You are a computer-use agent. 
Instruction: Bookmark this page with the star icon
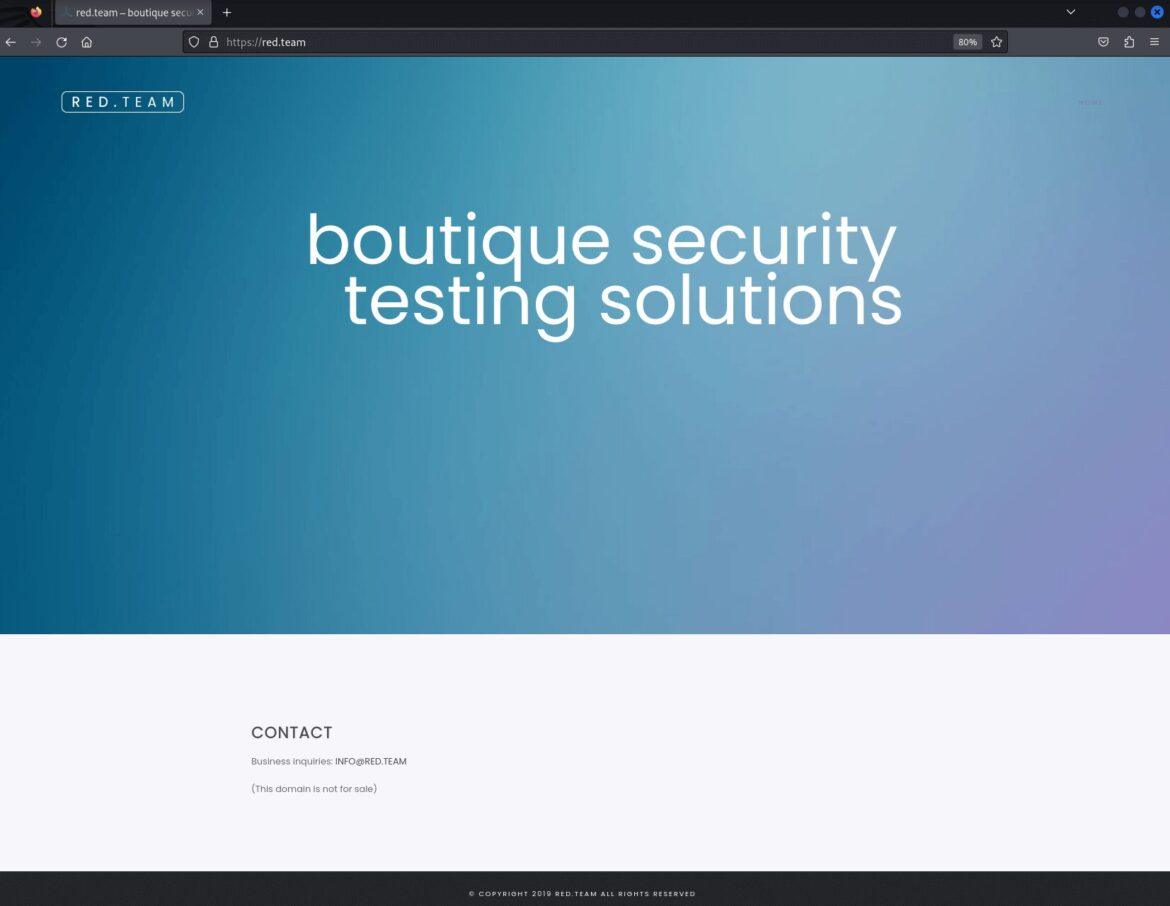click(x=996, y=42)
